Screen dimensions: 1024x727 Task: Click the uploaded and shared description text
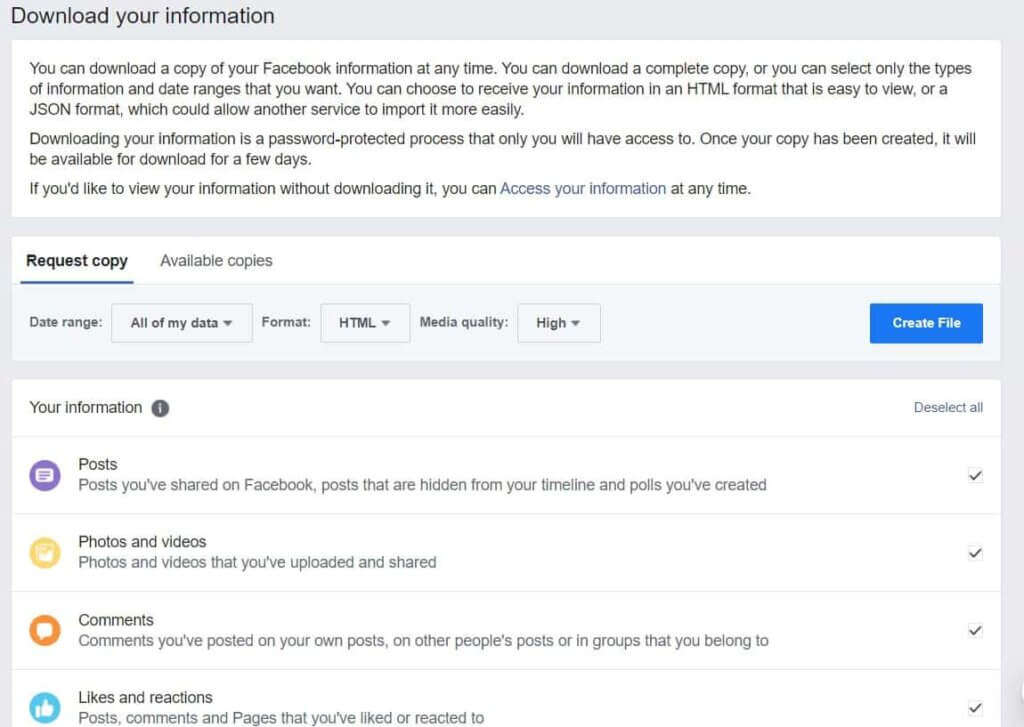coord(257,562)
